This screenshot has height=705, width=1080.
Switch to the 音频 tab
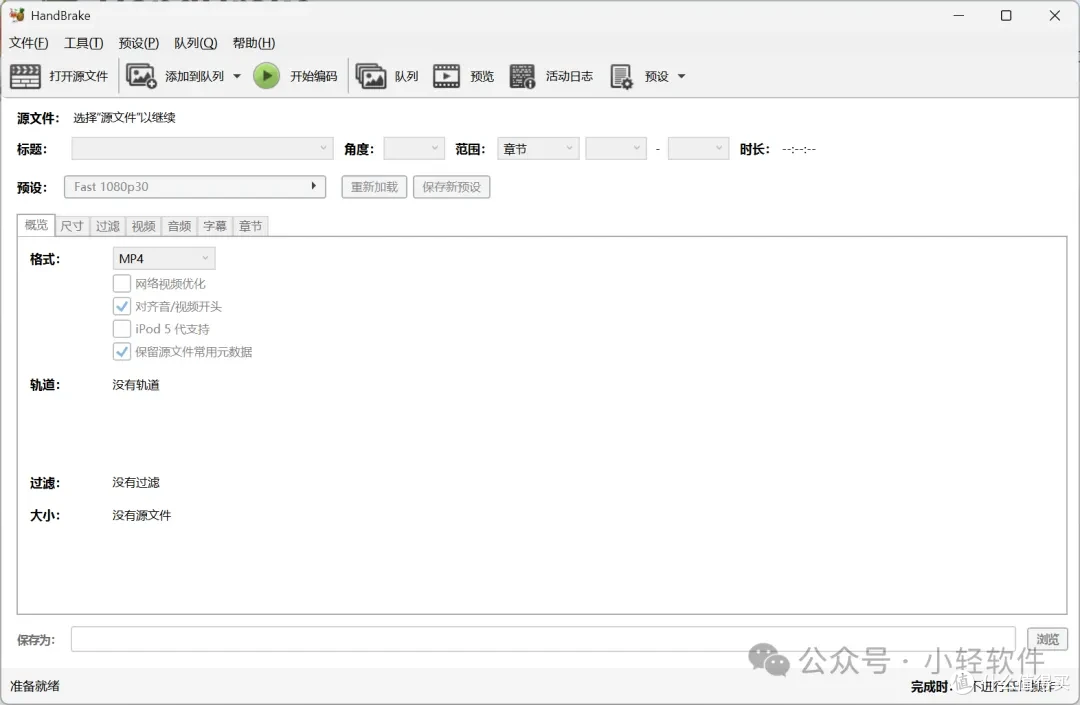[x=179, y=226]
